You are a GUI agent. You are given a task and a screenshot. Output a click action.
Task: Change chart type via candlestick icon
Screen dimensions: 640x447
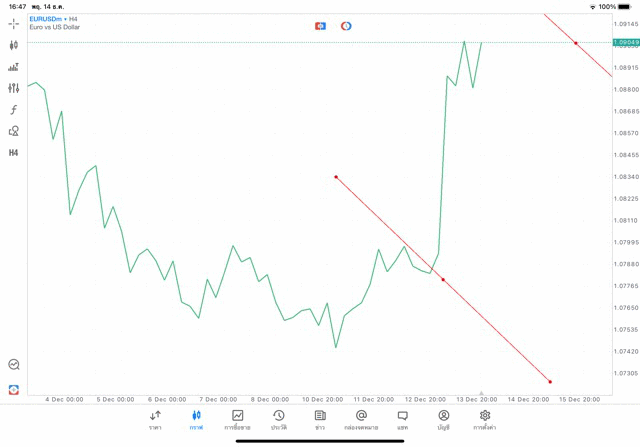[x=14, y=45]
